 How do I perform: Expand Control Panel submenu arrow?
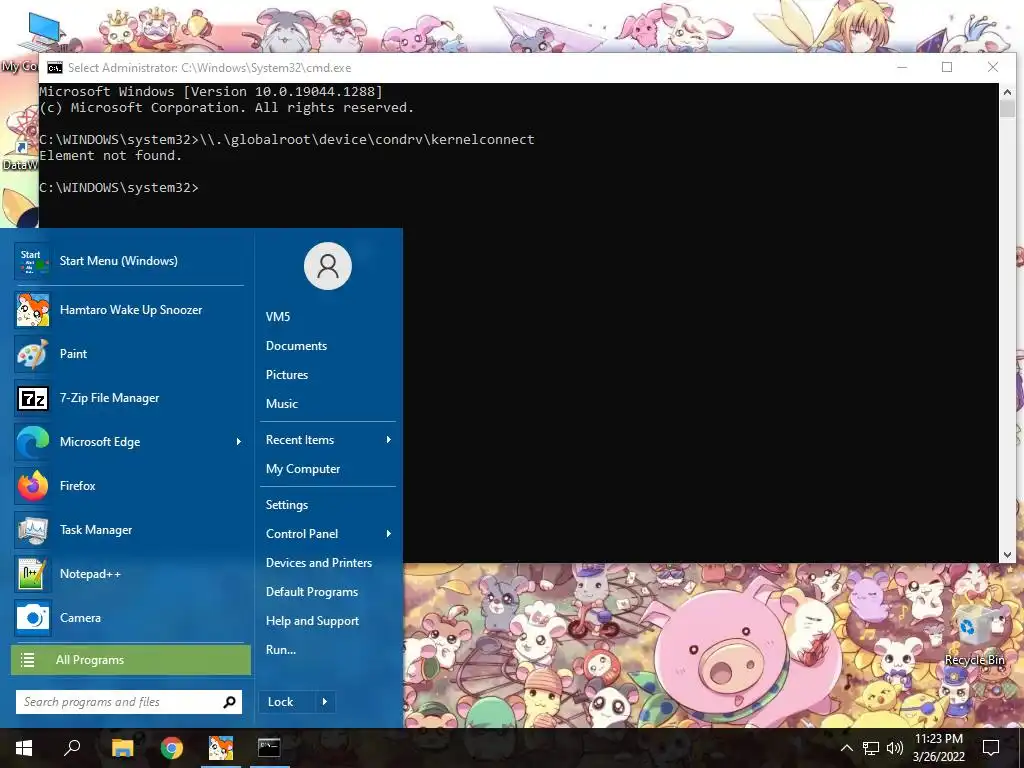[x=389, y=534]
